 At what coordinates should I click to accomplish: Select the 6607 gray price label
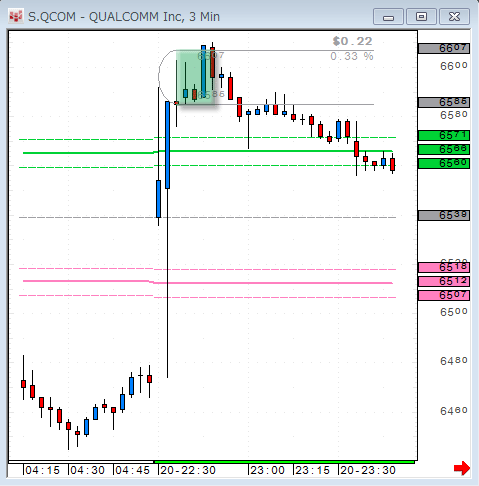(444, 48)
